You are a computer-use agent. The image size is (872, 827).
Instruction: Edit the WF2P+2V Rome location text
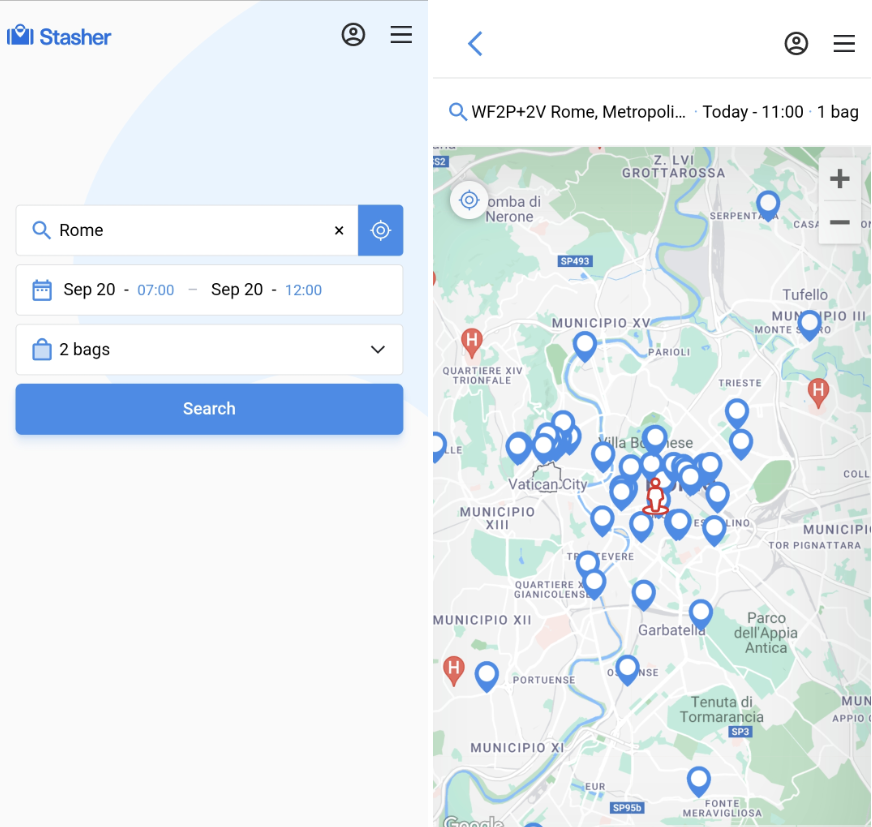point(578,112)
